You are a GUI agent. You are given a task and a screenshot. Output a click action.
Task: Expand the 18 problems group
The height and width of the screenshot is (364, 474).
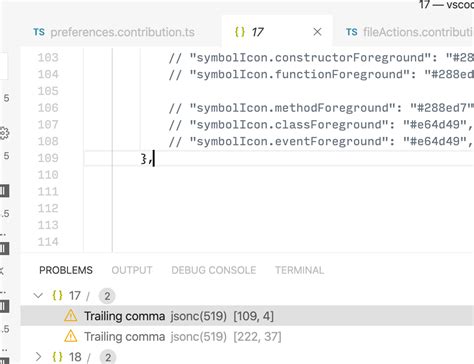[x=38, y=357]
